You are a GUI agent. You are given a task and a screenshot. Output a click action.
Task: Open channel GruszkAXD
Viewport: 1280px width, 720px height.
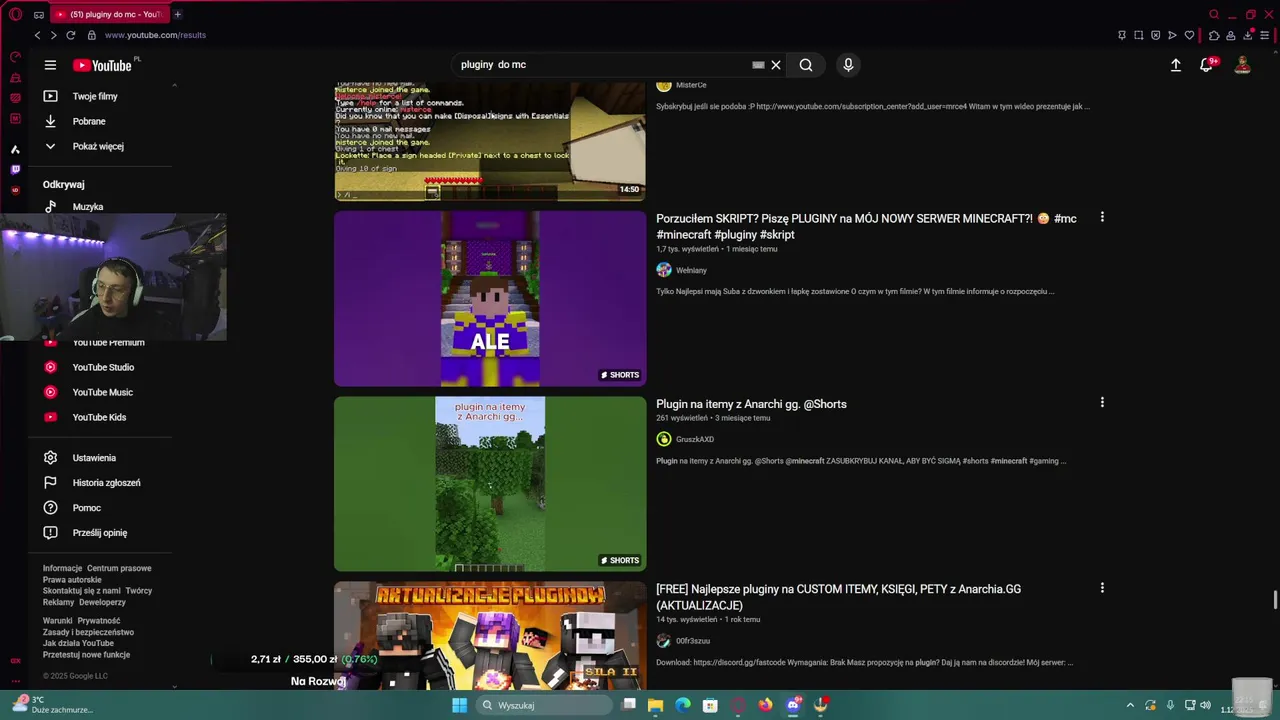[x=695, y=439]
